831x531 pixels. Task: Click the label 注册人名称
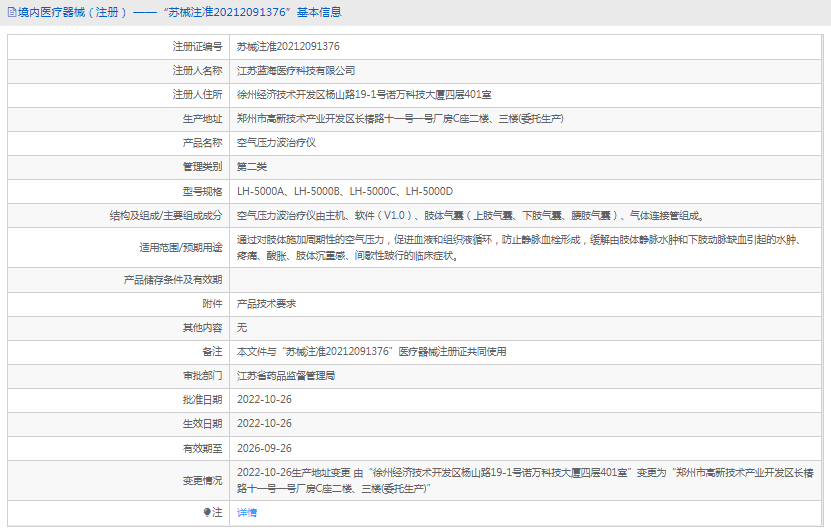coord(197,70)
